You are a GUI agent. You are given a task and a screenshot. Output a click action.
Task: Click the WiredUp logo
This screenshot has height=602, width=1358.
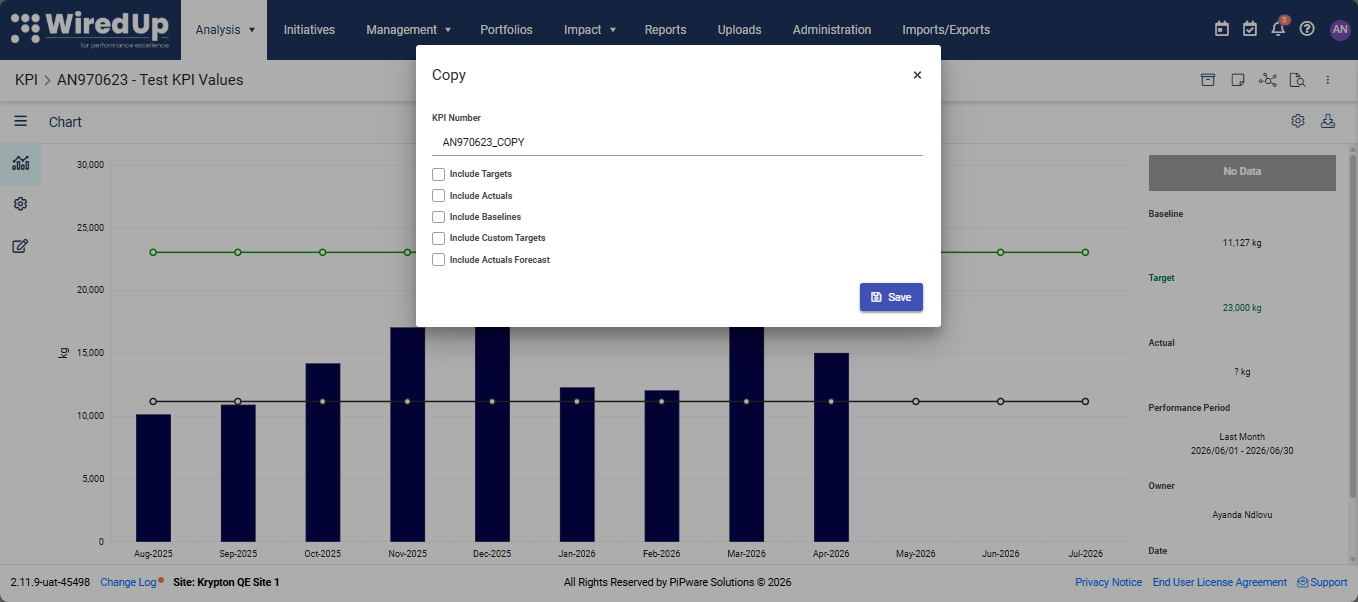pyautogui.click(x=90, y=29)
